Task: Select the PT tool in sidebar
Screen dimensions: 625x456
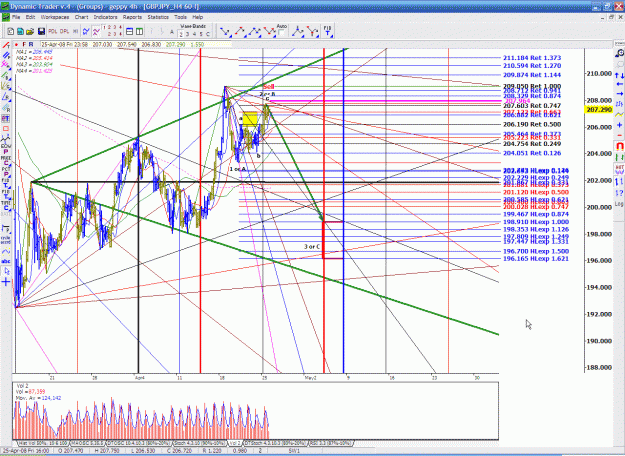Action: coord(6,118)
